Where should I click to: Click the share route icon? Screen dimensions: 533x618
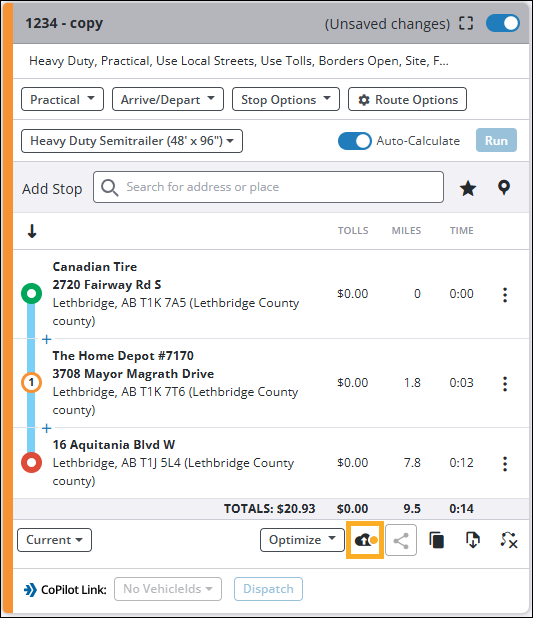click(401, 540)
